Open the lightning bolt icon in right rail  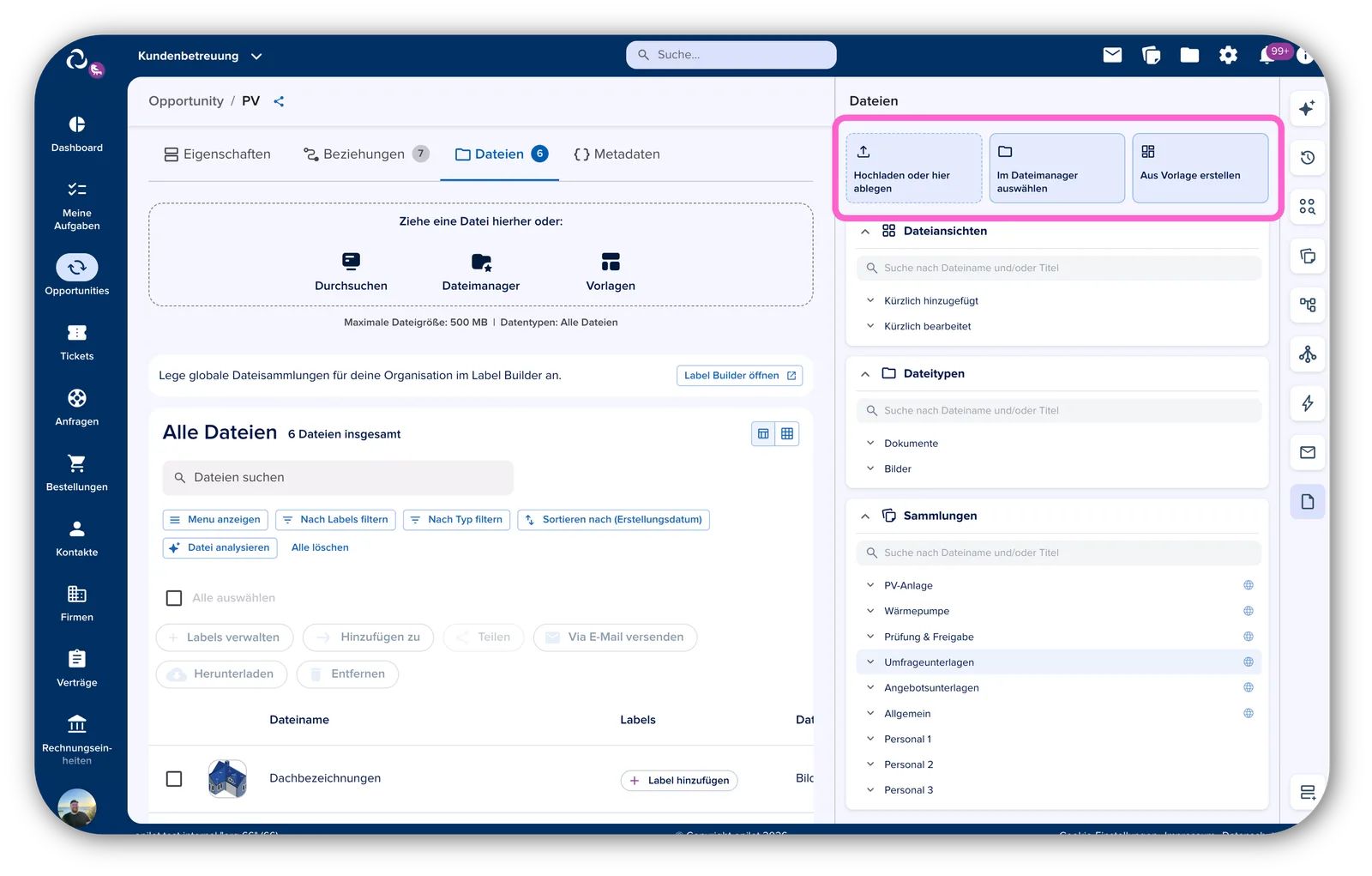[x=1307, y=403]
